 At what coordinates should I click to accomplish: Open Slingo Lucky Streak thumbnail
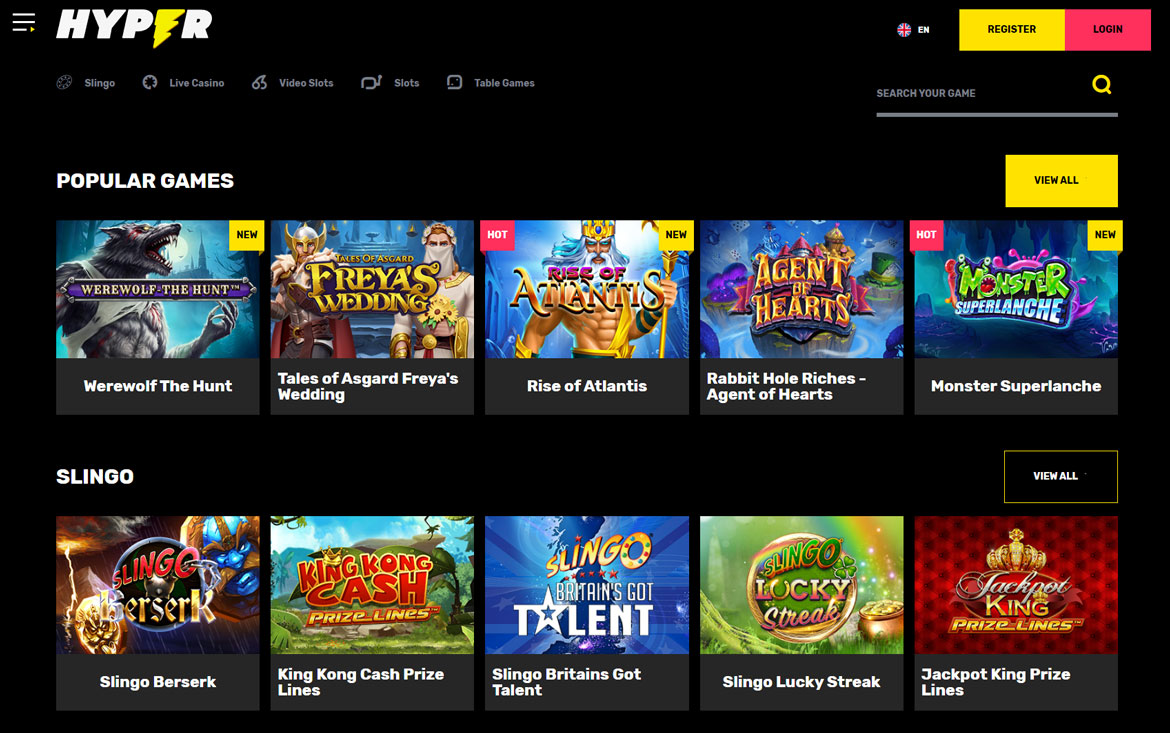pos(801,585)
